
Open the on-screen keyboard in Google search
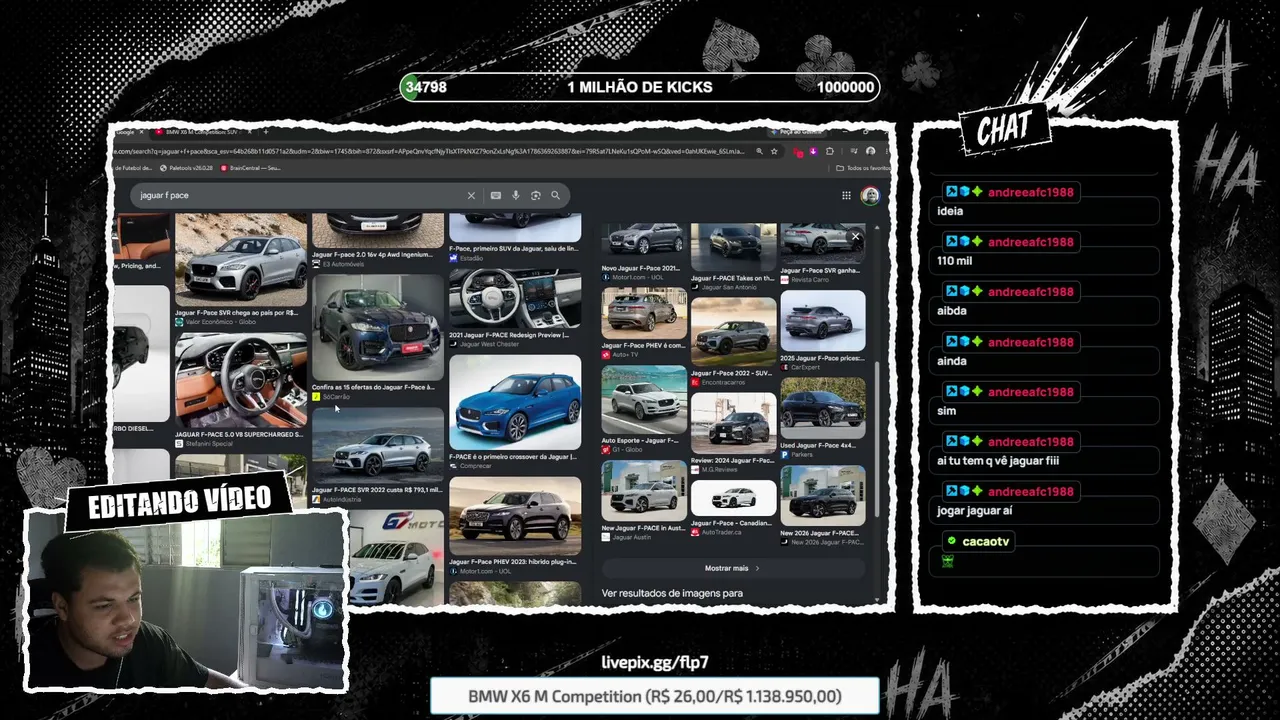coord(496,196)
